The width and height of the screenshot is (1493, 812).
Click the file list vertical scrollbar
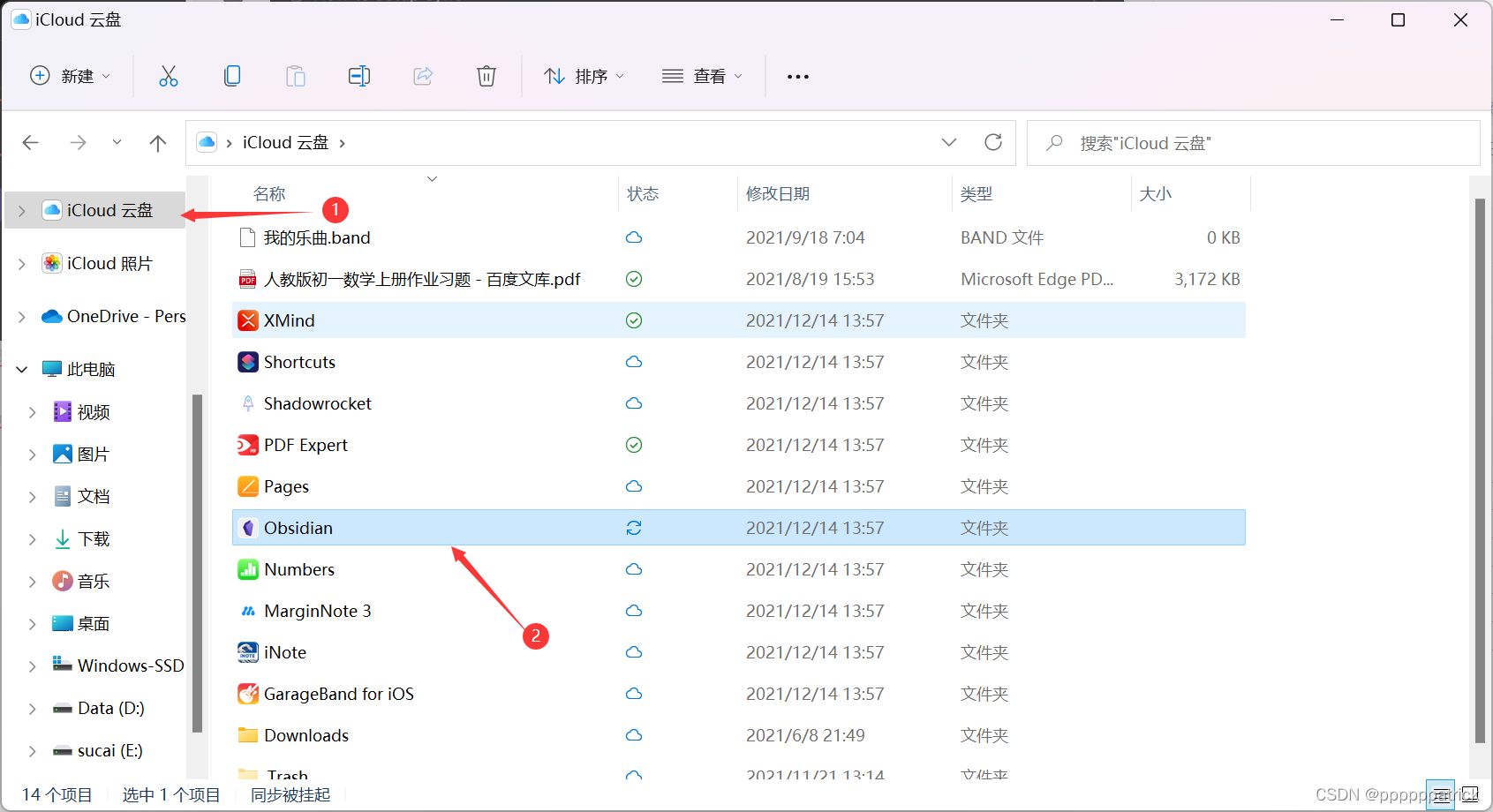coord(1480,470)
